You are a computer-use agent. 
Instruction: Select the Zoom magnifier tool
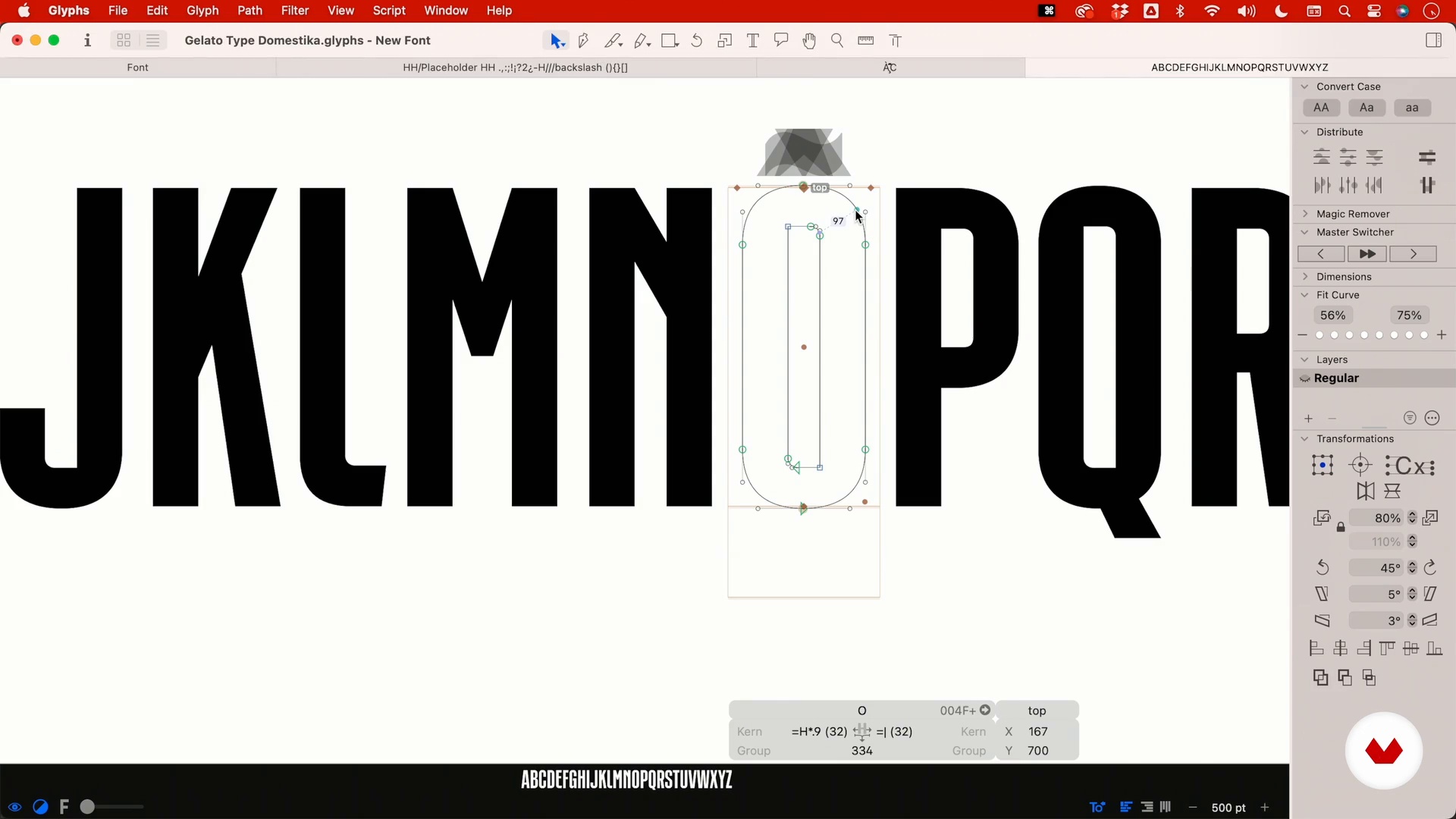click(837, 41)
